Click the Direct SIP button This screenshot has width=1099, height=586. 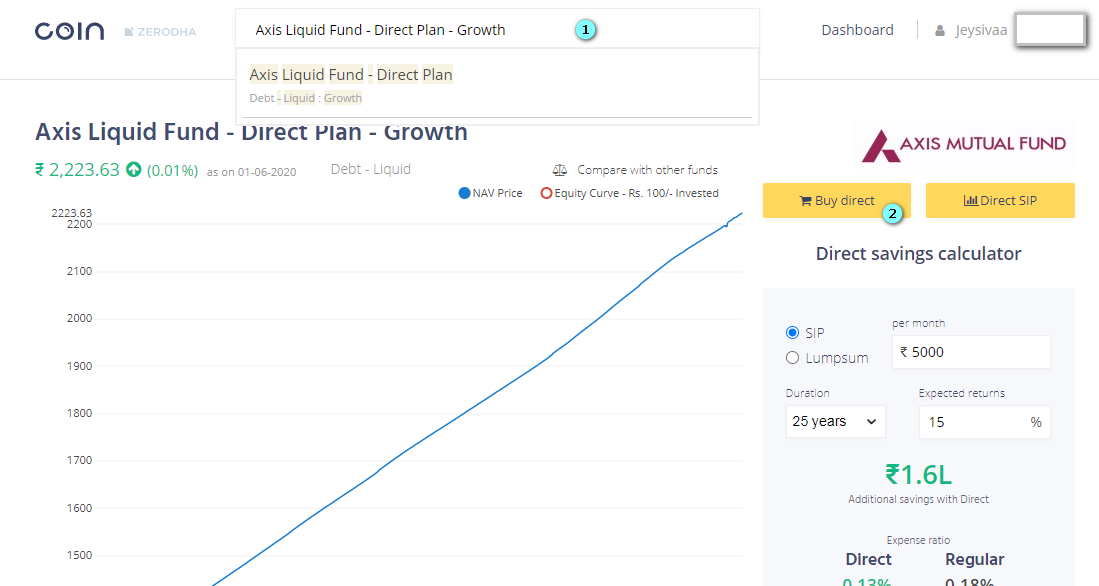point(1000,200)
